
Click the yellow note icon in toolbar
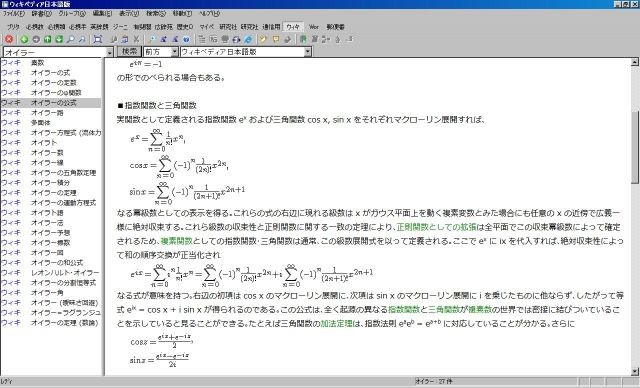click(x=276, y=39)
